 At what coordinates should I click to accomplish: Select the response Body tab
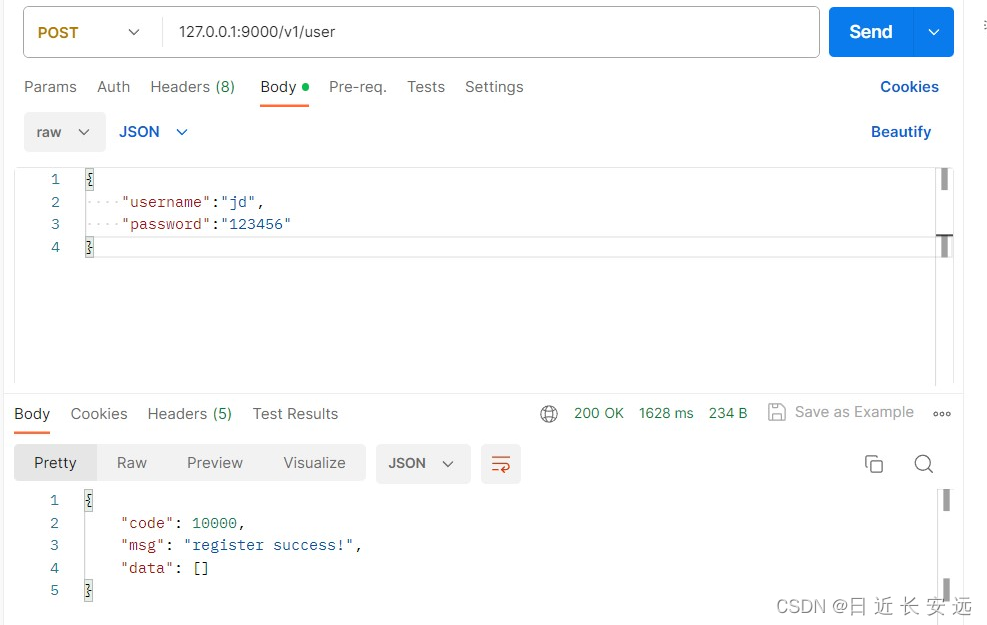click(32, 414)
